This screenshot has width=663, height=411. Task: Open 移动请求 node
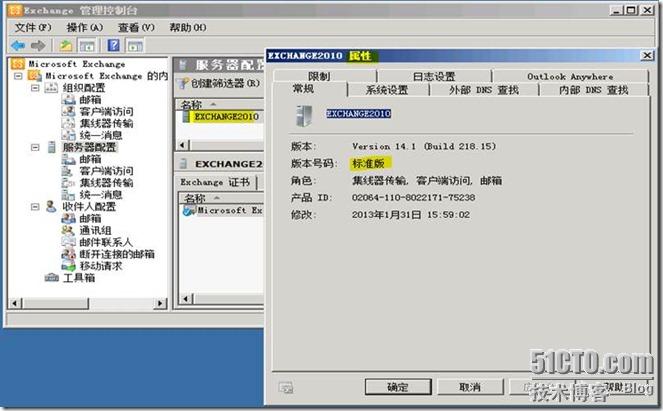[x=101, y=266]
